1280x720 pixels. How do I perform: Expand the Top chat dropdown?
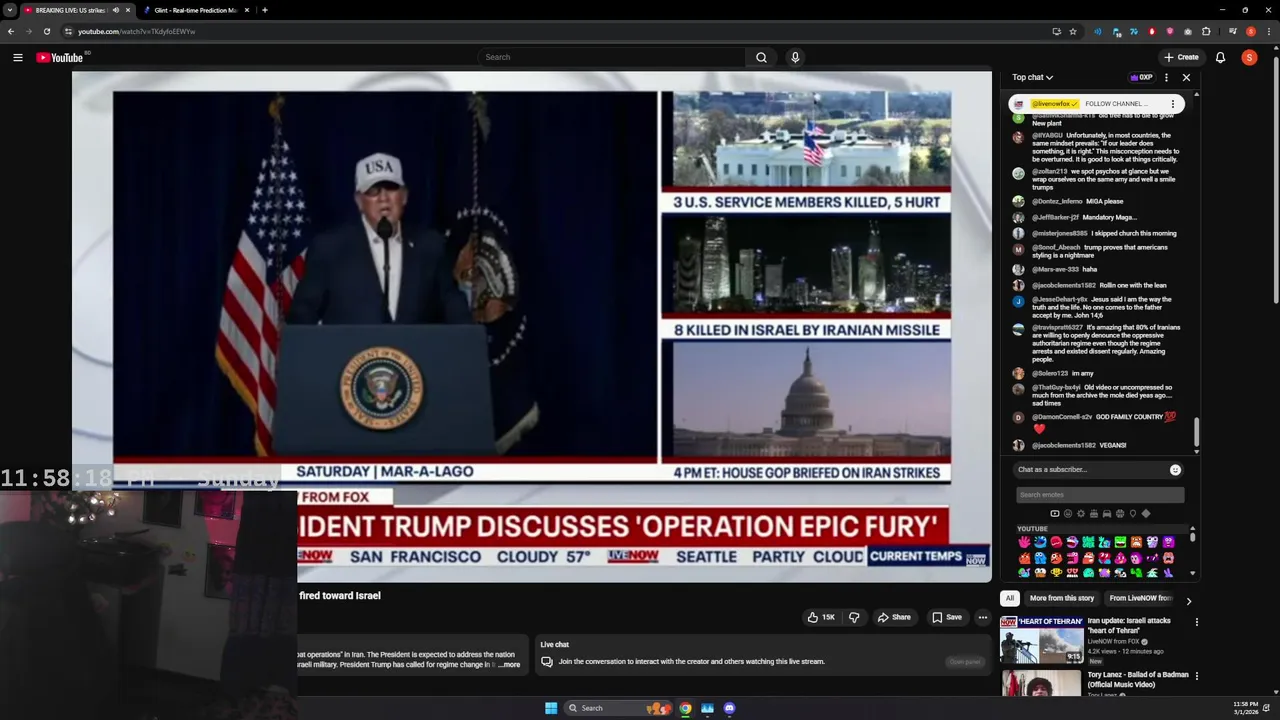point(1032,77)
